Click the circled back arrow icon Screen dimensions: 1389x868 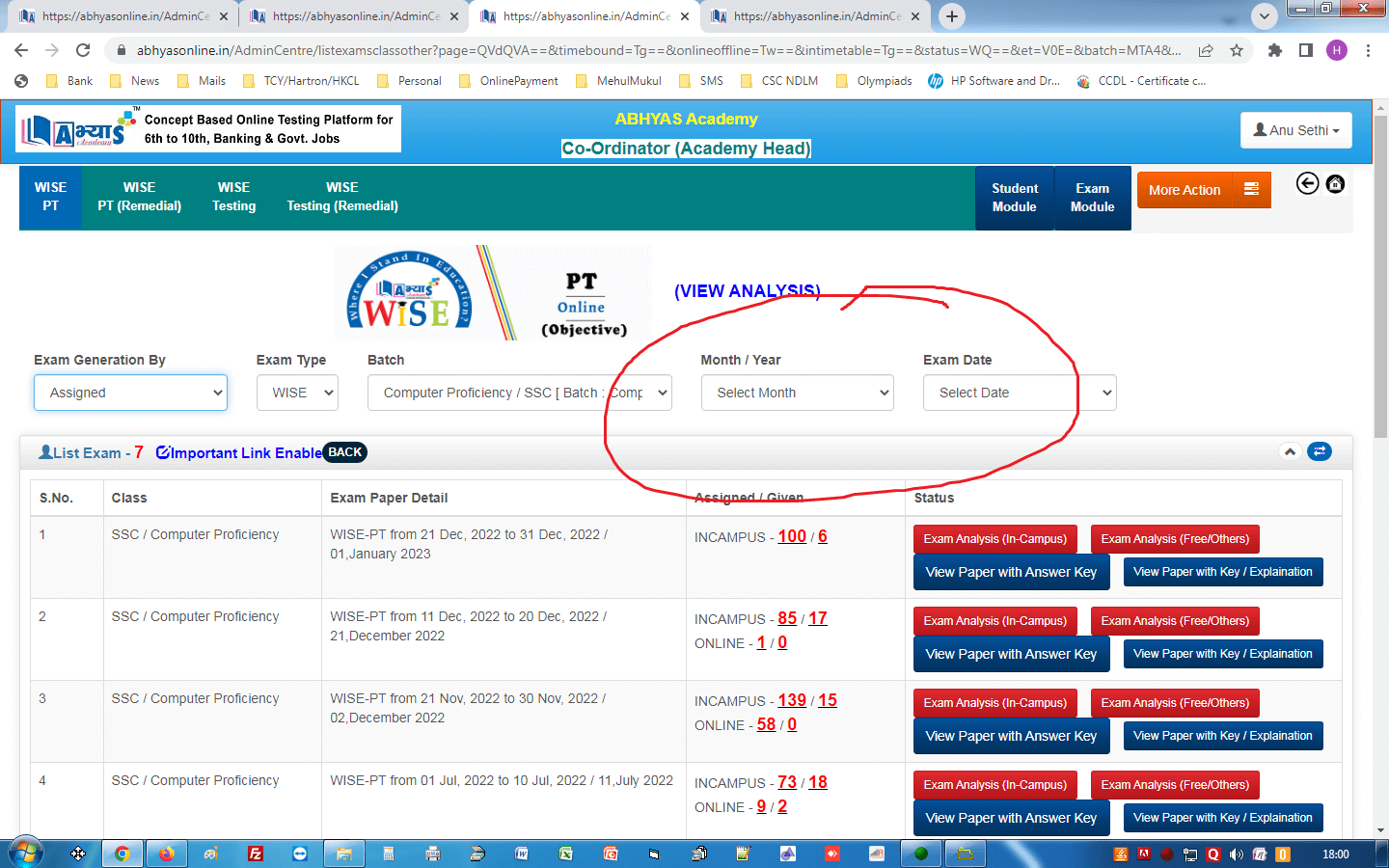1307,184
